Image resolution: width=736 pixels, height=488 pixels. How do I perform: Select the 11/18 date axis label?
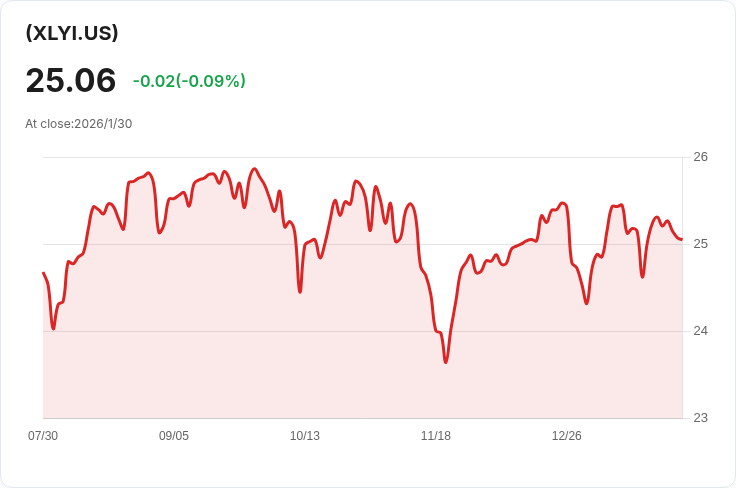[x=436, y=436]
